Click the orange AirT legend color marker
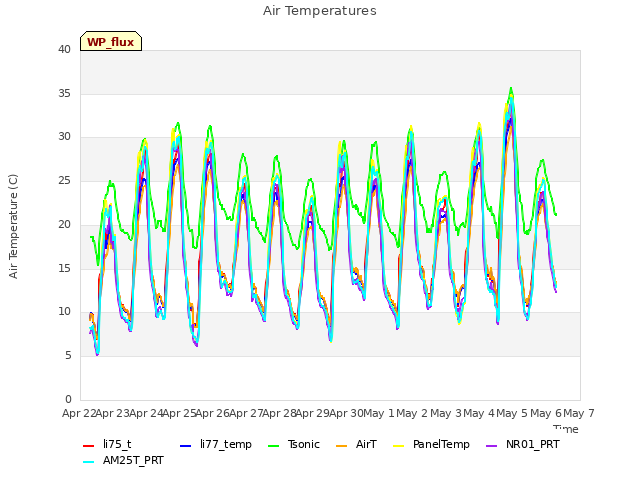640x480 pixels. point(342,445)
